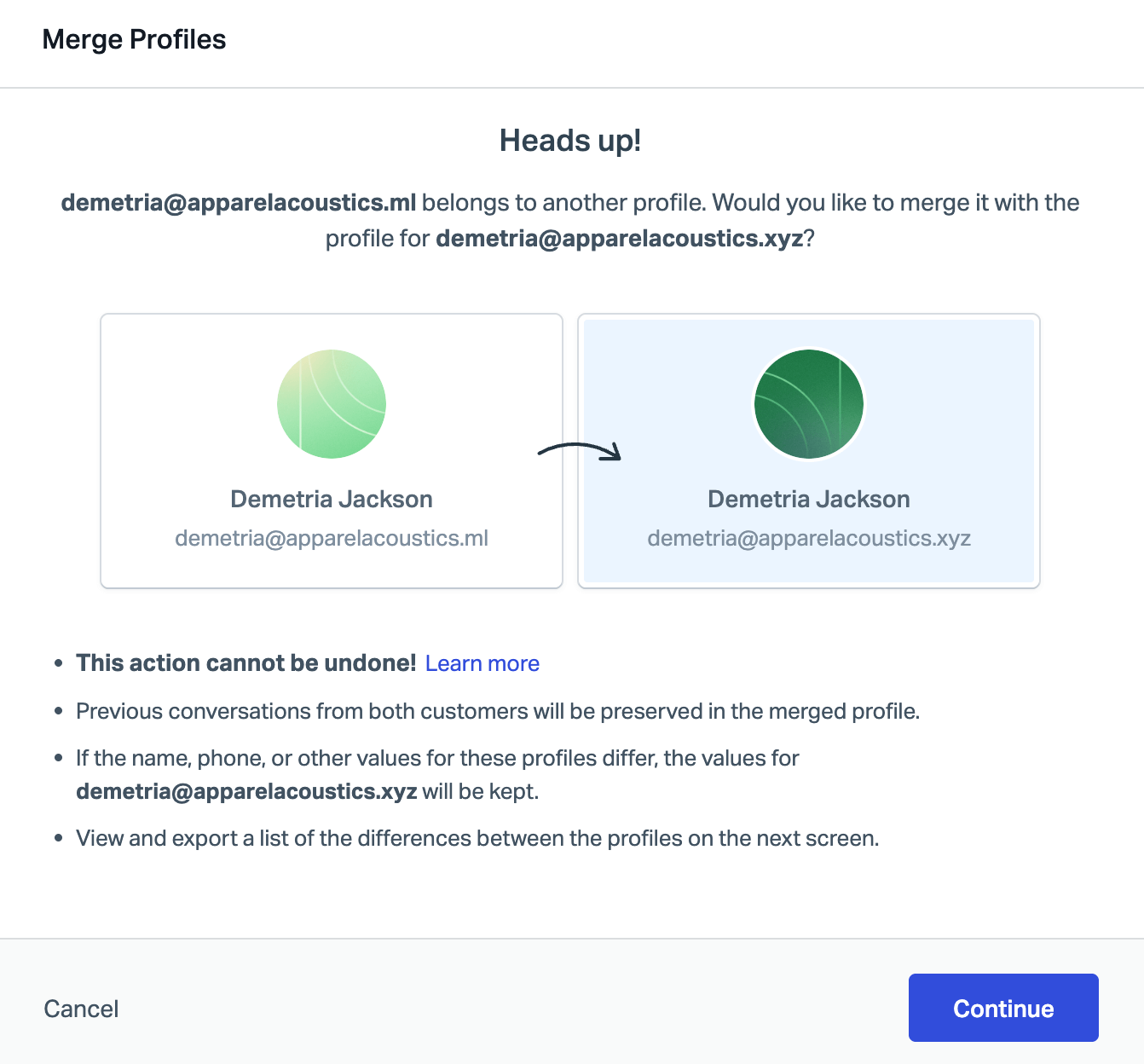Open the Learn more link
1144x1064 pixels.
click(x=482, y=663)
